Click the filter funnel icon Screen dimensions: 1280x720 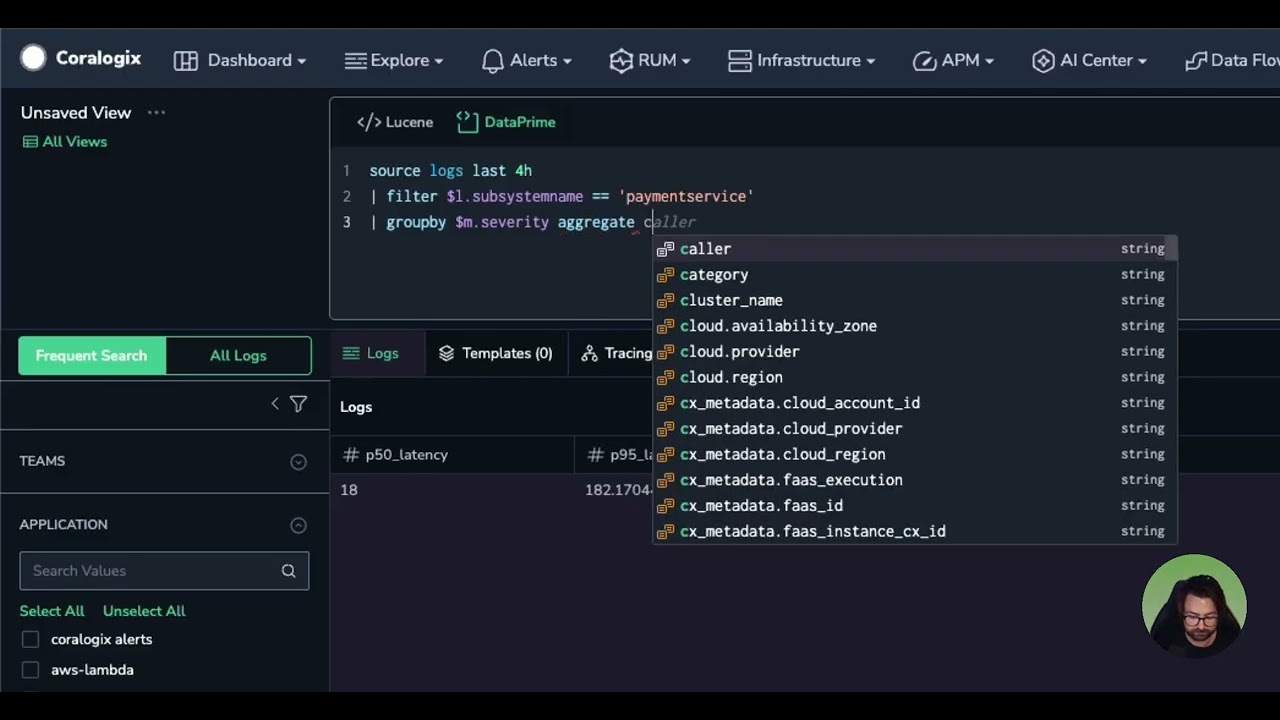point(298,403)
